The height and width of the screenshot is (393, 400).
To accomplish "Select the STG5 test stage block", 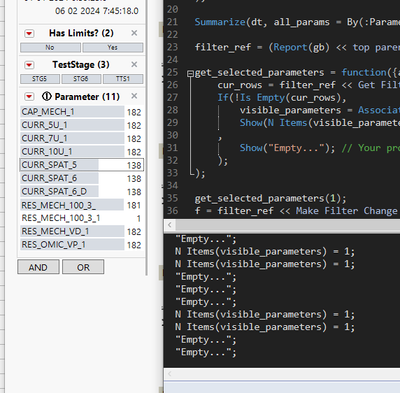I will click(40, 79).
